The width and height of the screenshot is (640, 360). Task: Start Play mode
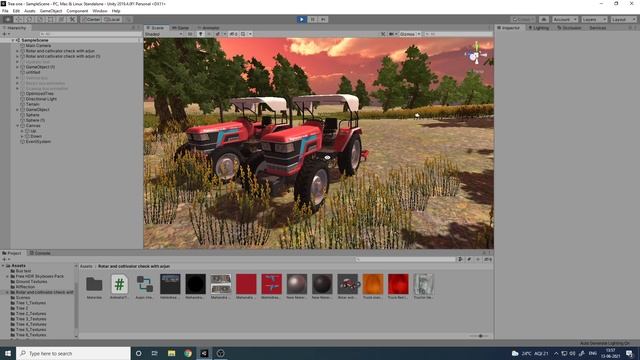pyautogui.click(x=301, y=19)
